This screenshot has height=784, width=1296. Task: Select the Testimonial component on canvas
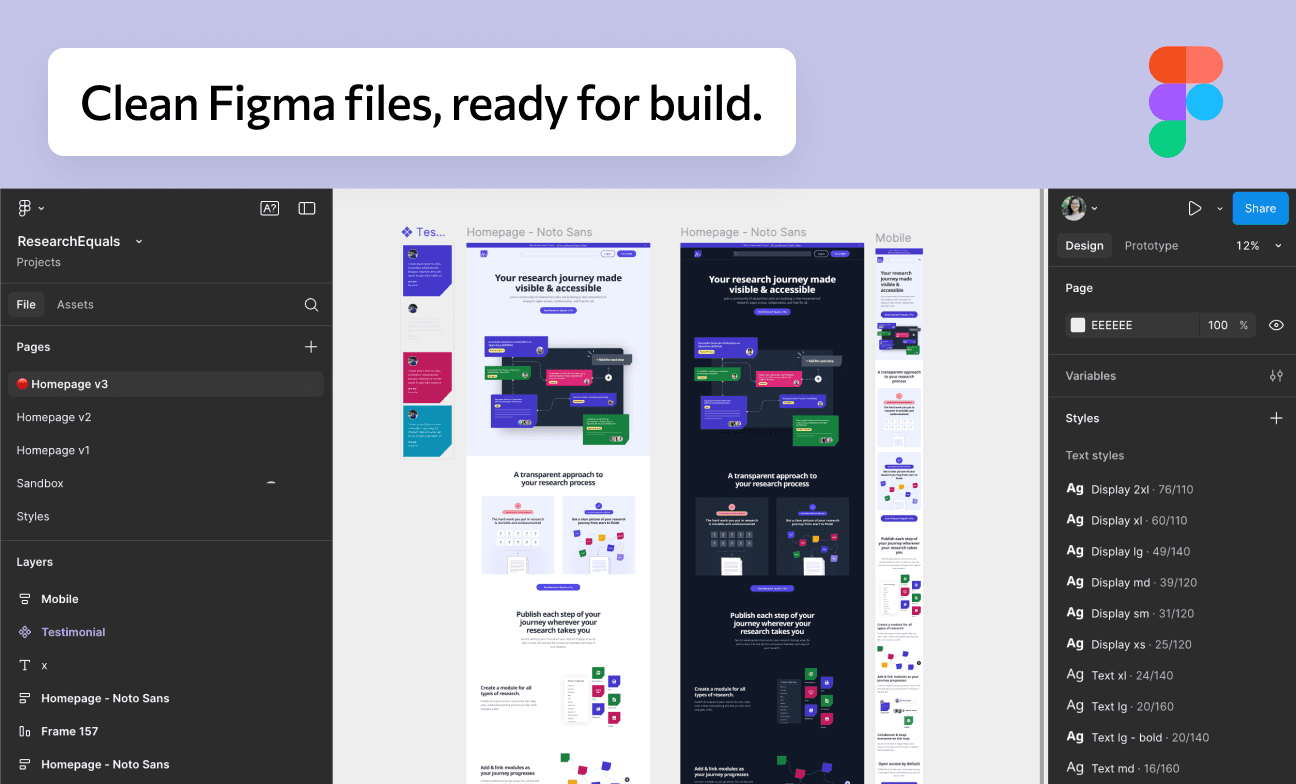coord(427,351)
